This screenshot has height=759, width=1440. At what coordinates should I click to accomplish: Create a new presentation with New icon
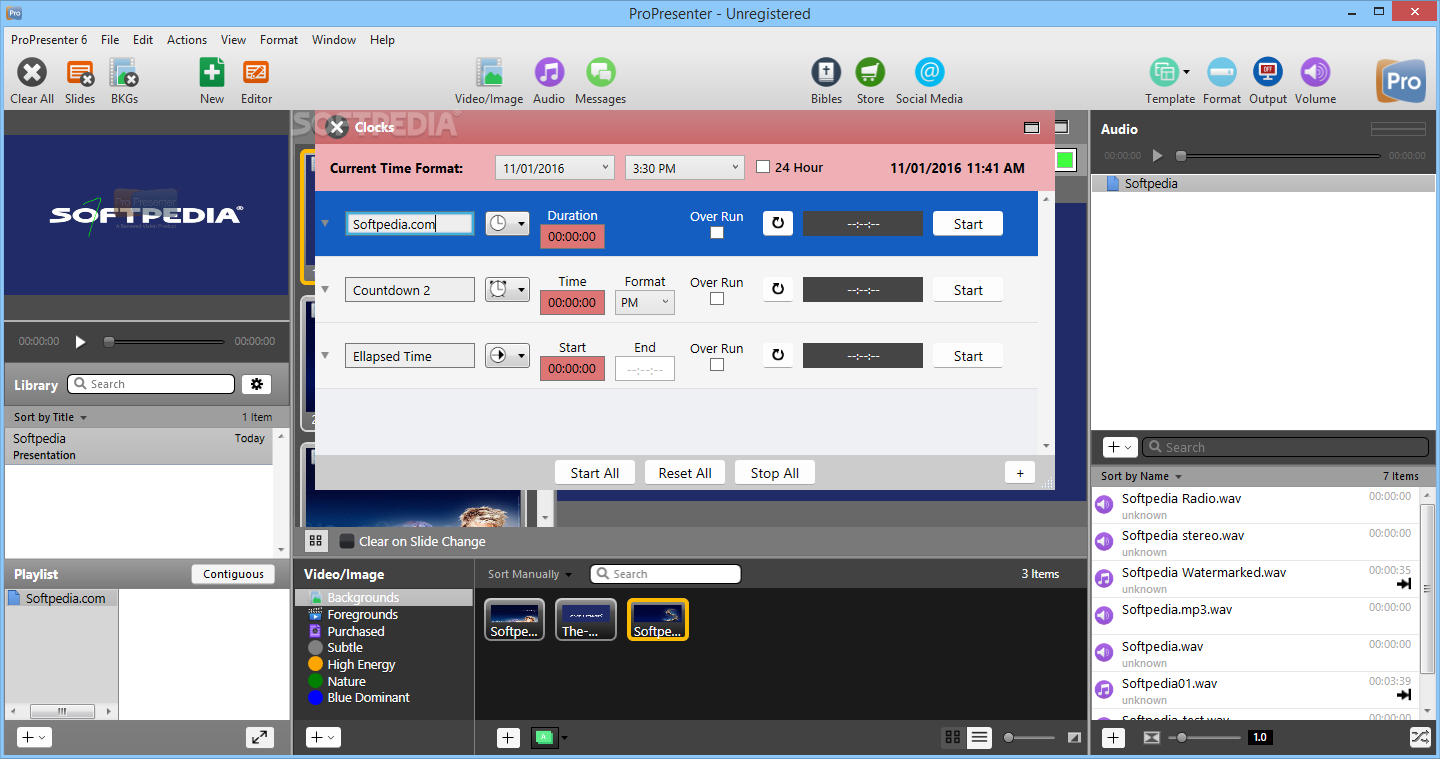click(x=212, y=73)
